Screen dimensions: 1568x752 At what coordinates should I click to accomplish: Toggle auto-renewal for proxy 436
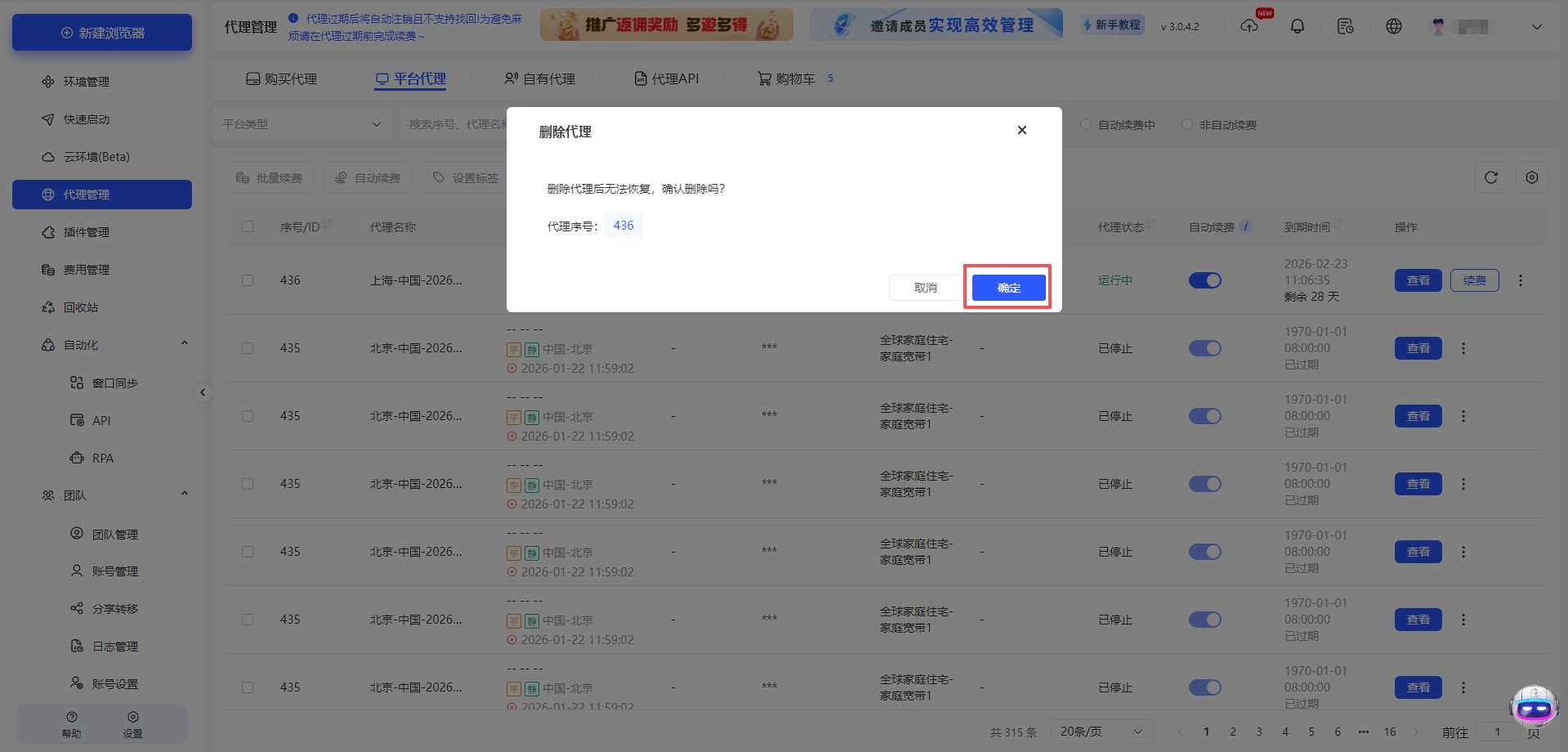pos(1204,280)
